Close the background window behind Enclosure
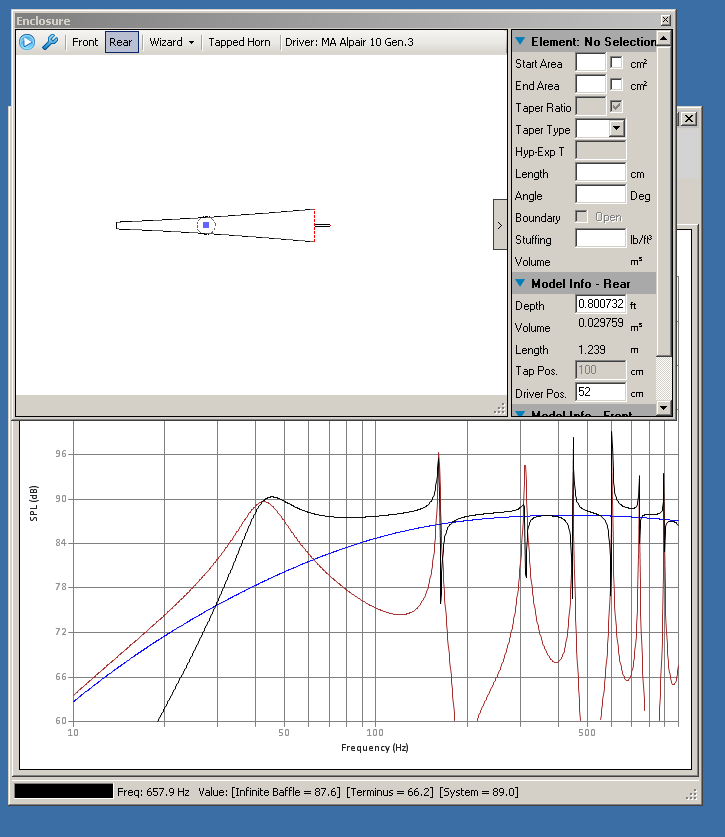 (x=689, y=119)
